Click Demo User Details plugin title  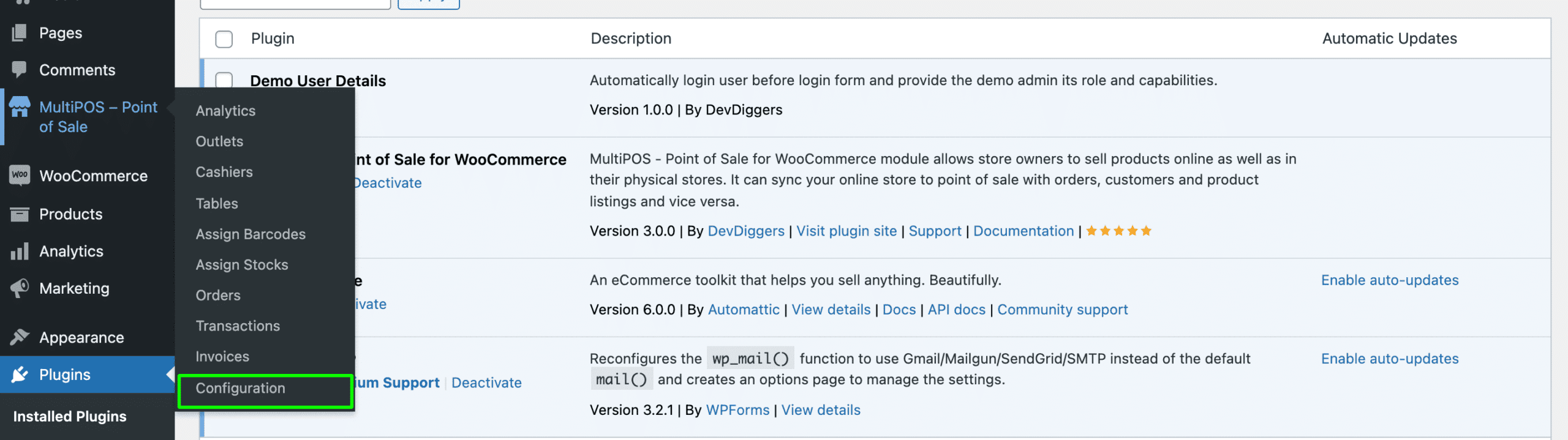click(x=318, y=81)
